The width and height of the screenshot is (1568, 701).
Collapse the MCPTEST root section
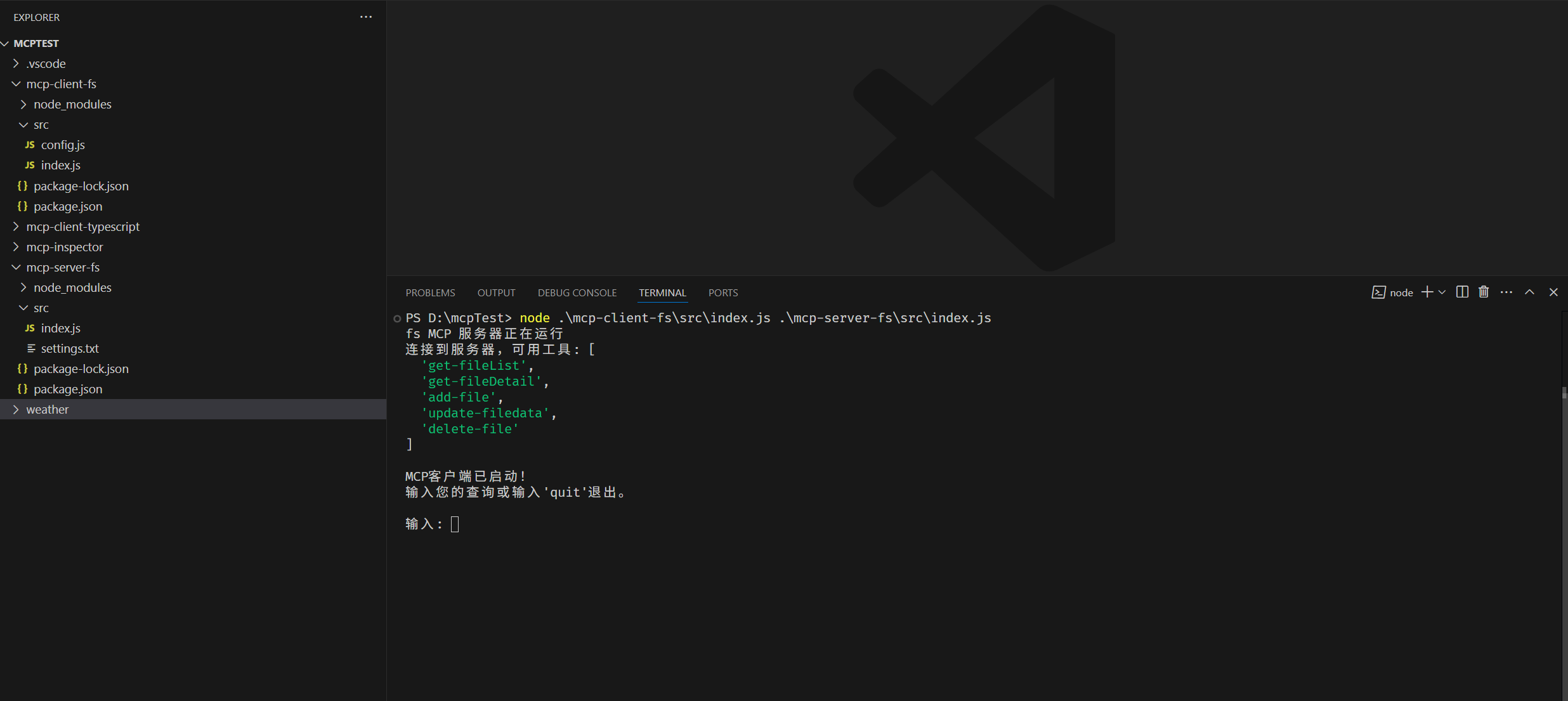36,43
